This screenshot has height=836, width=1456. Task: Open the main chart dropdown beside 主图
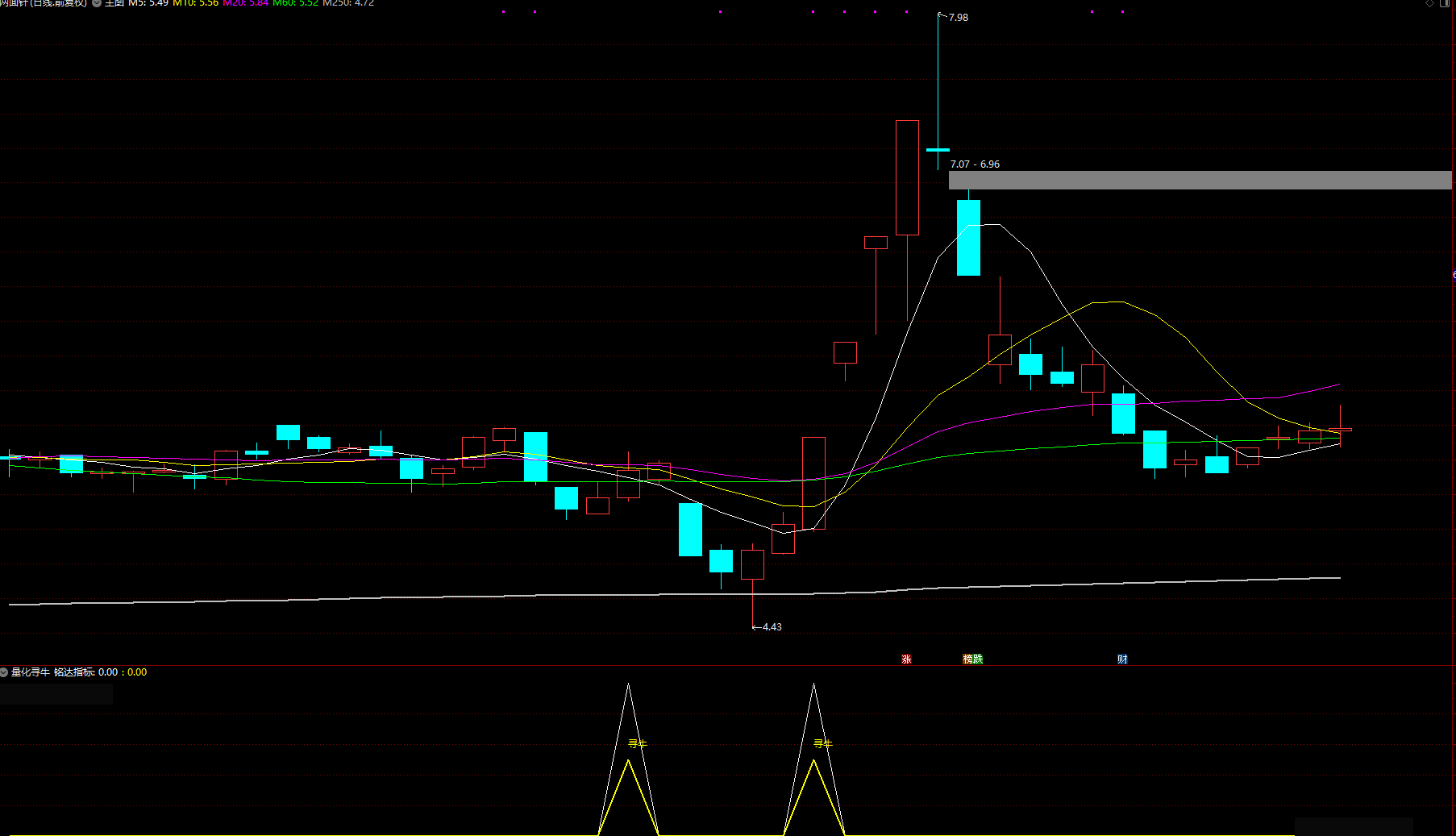pyautogui.click(x=97, y=3)
